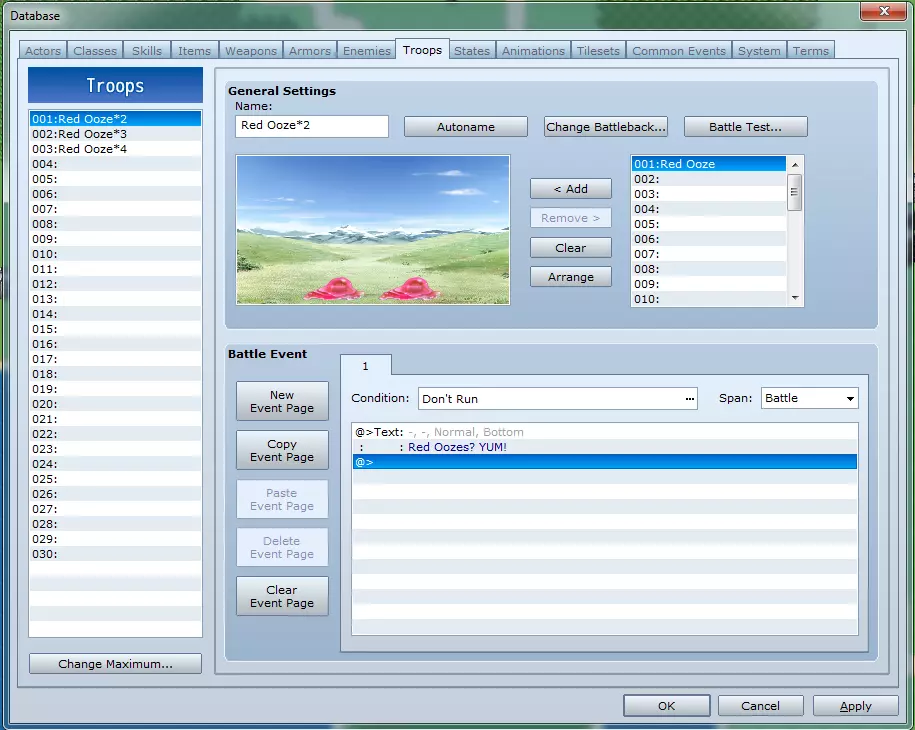915x730 pixels.
Task: Open the Skills tab
Action: pyautogui.click(x=147, y=51)
